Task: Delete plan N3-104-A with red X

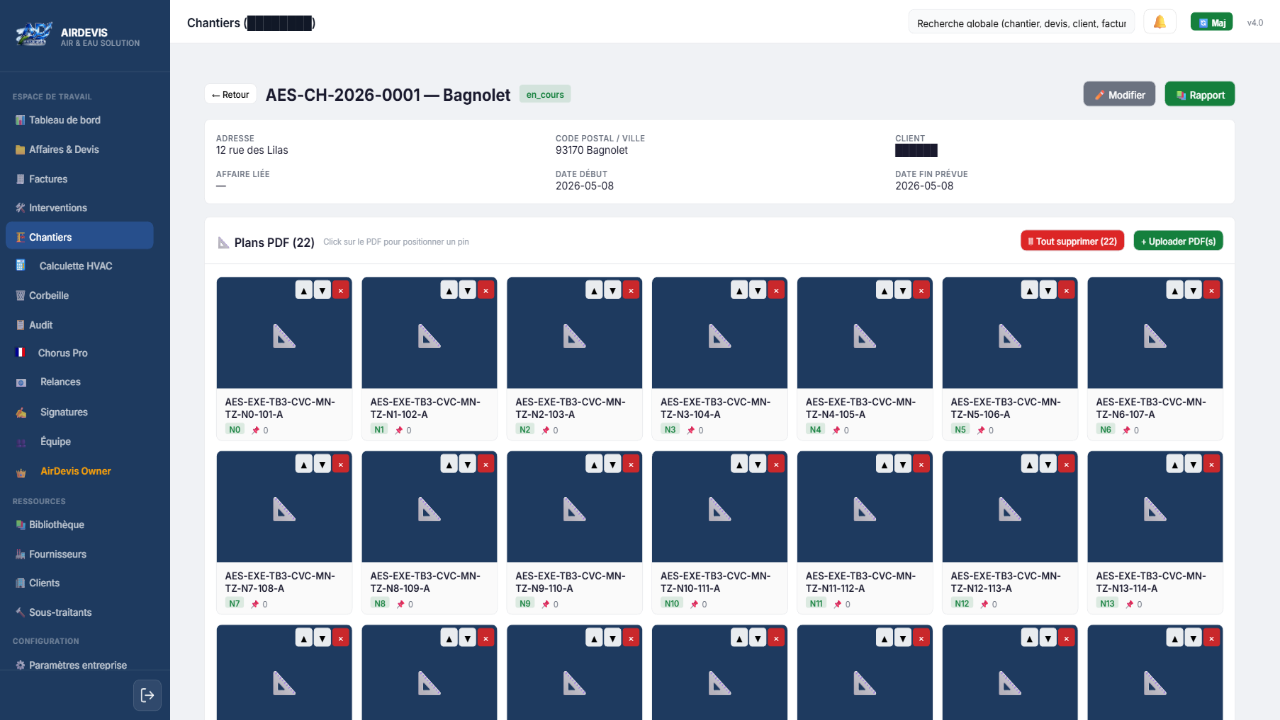Action: [776, 290]
